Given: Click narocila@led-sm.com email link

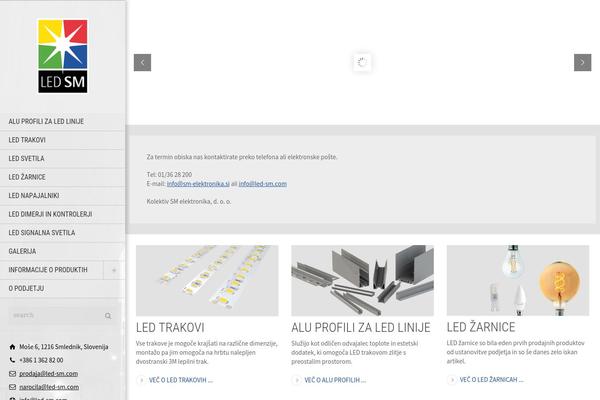Looking at the screenshot, I should [x=49, y=387].
